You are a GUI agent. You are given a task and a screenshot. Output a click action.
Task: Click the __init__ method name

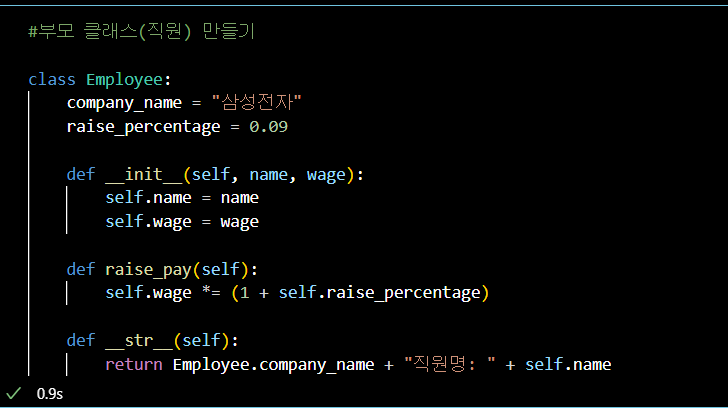pos(144,175)
